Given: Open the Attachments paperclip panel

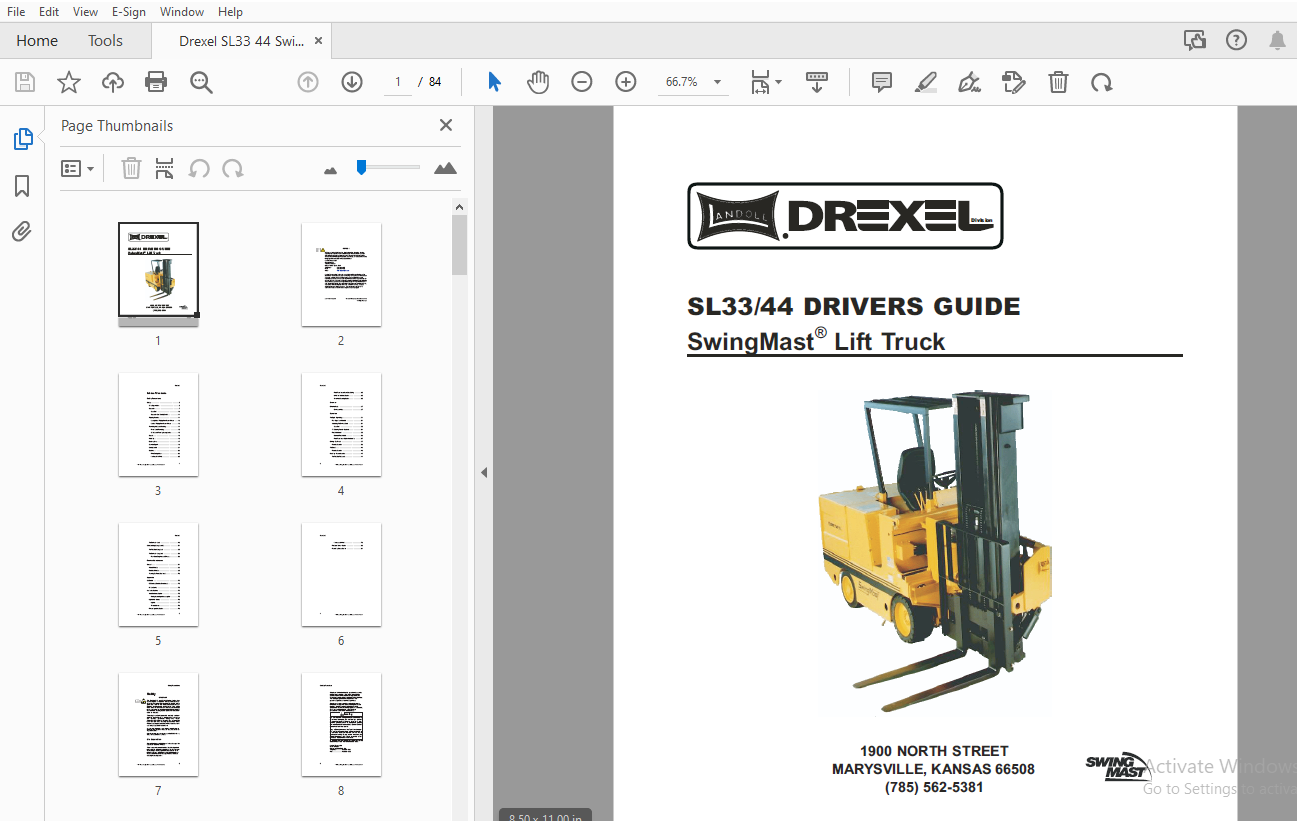Looking at the screenshot, I should [22, 232].
